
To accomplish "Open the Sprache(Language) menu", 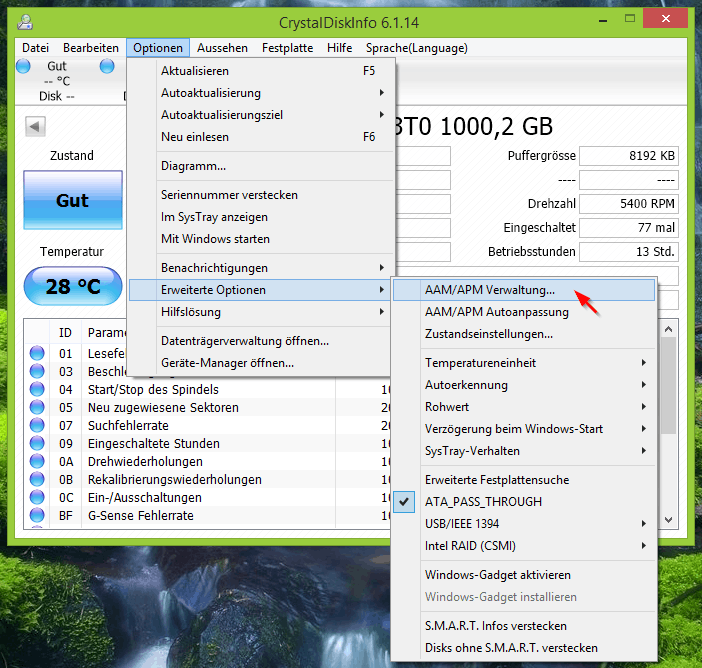I will tap(417, 48).
